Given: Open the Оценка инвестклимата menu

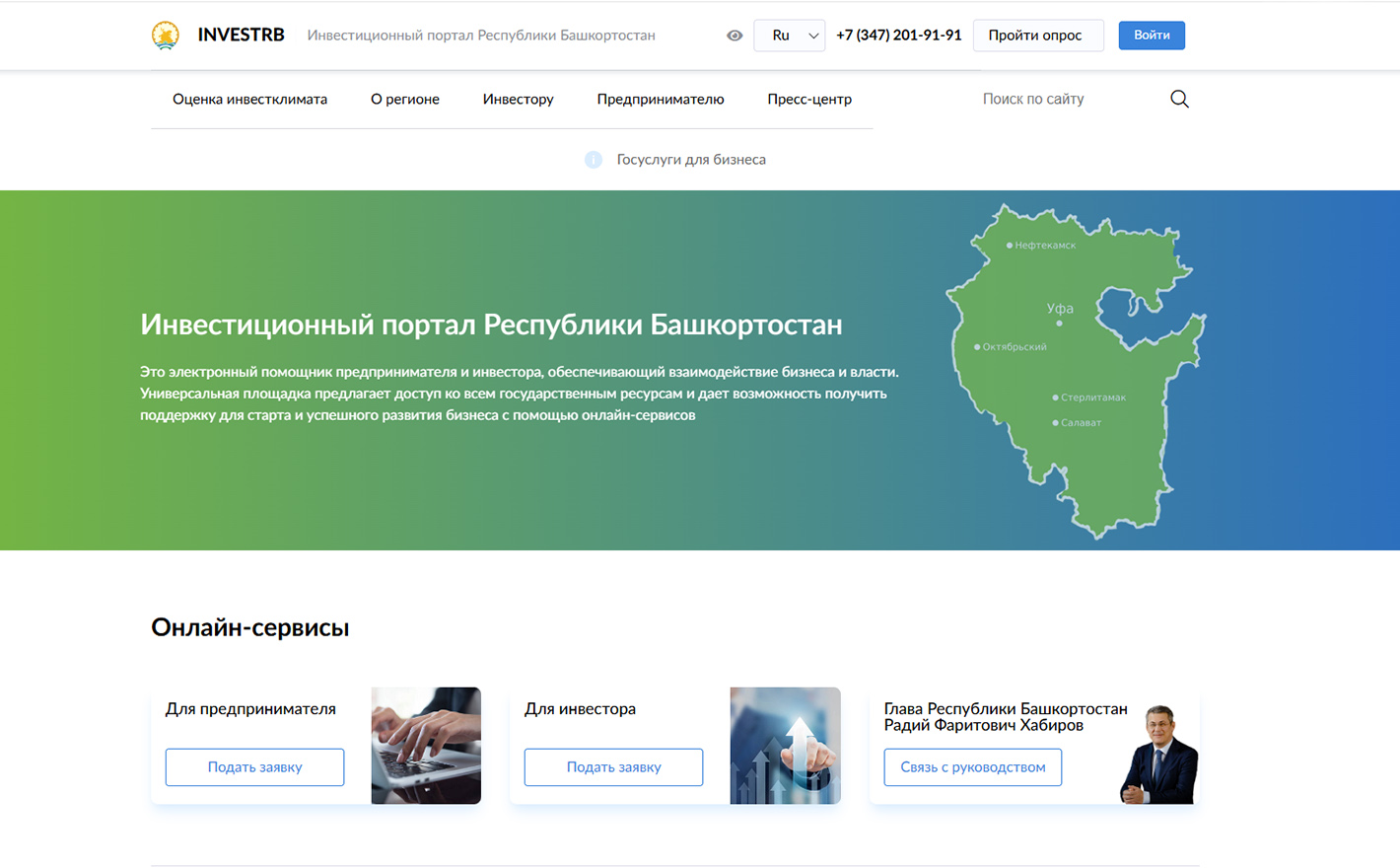Looking at the screenshot, I should pos(249,99).
